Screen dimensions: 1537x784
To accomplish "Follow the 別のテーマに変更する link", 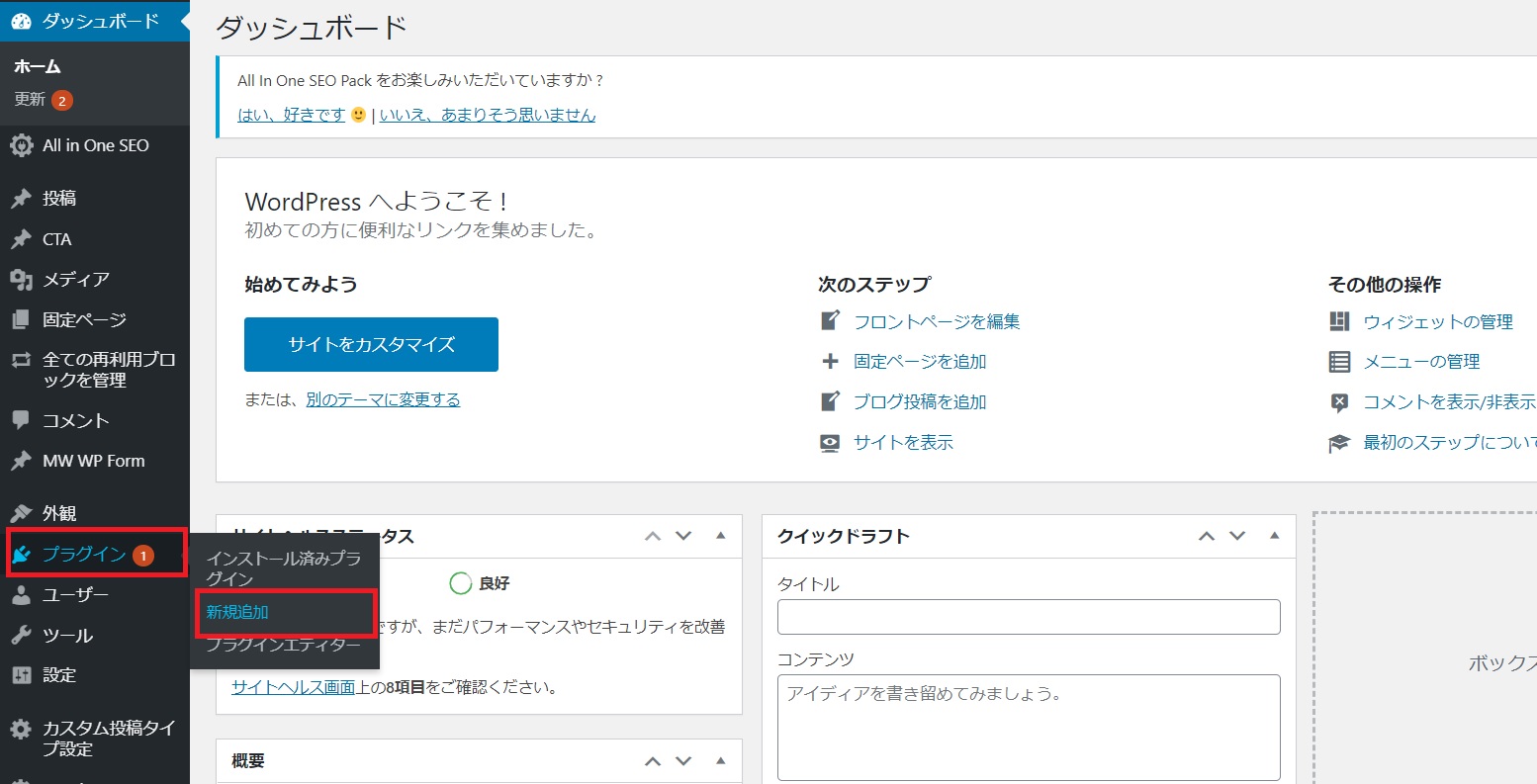I will 383,399.
